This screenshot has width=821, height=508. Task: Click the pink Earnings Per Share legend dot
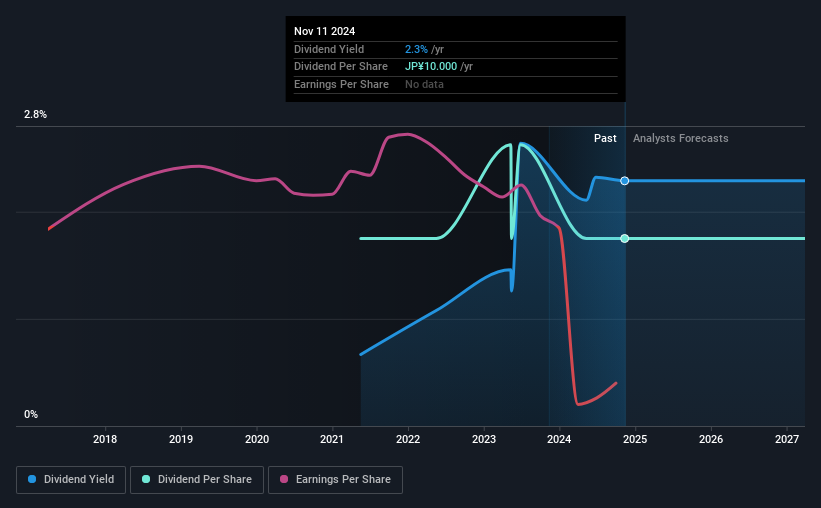284,479
